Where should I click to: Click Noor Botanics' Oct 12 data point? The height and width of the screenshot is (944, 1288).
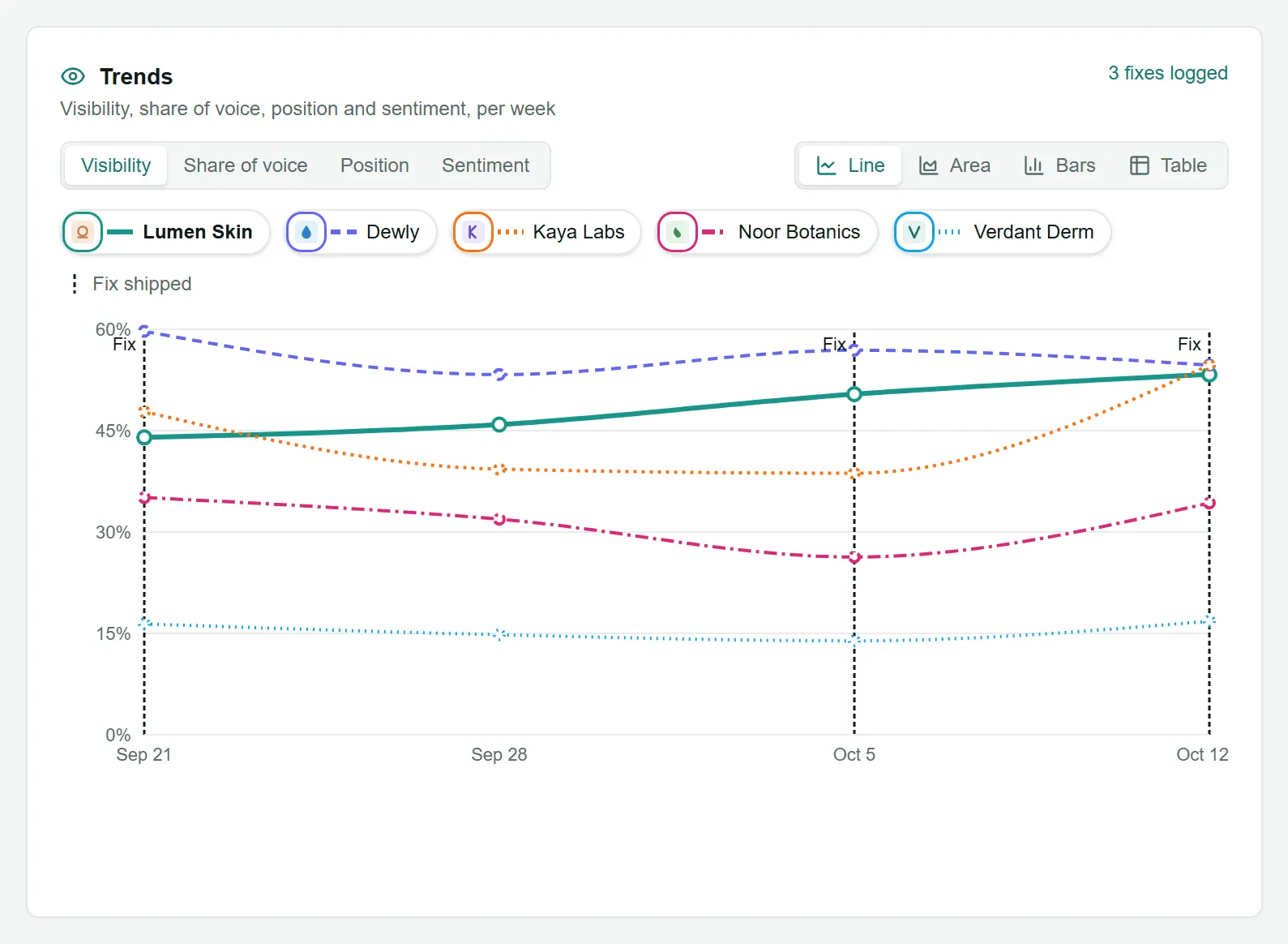coord(1209,503)
